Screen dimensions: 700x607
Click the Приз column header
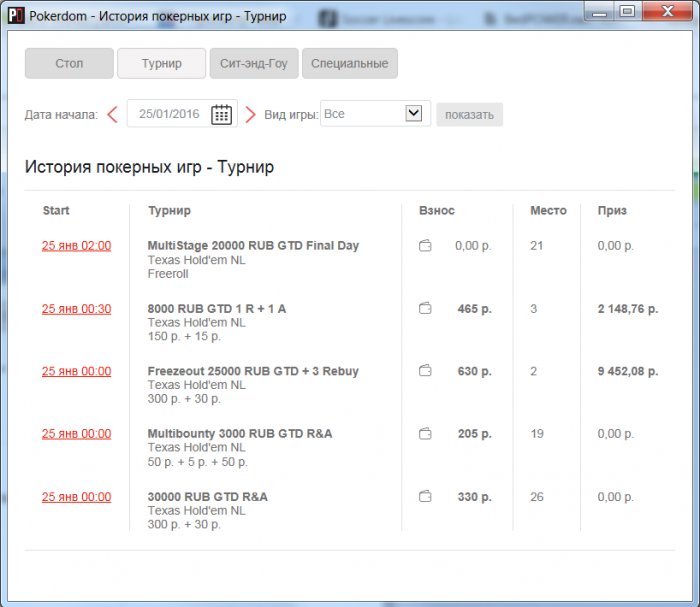[612, 211]
